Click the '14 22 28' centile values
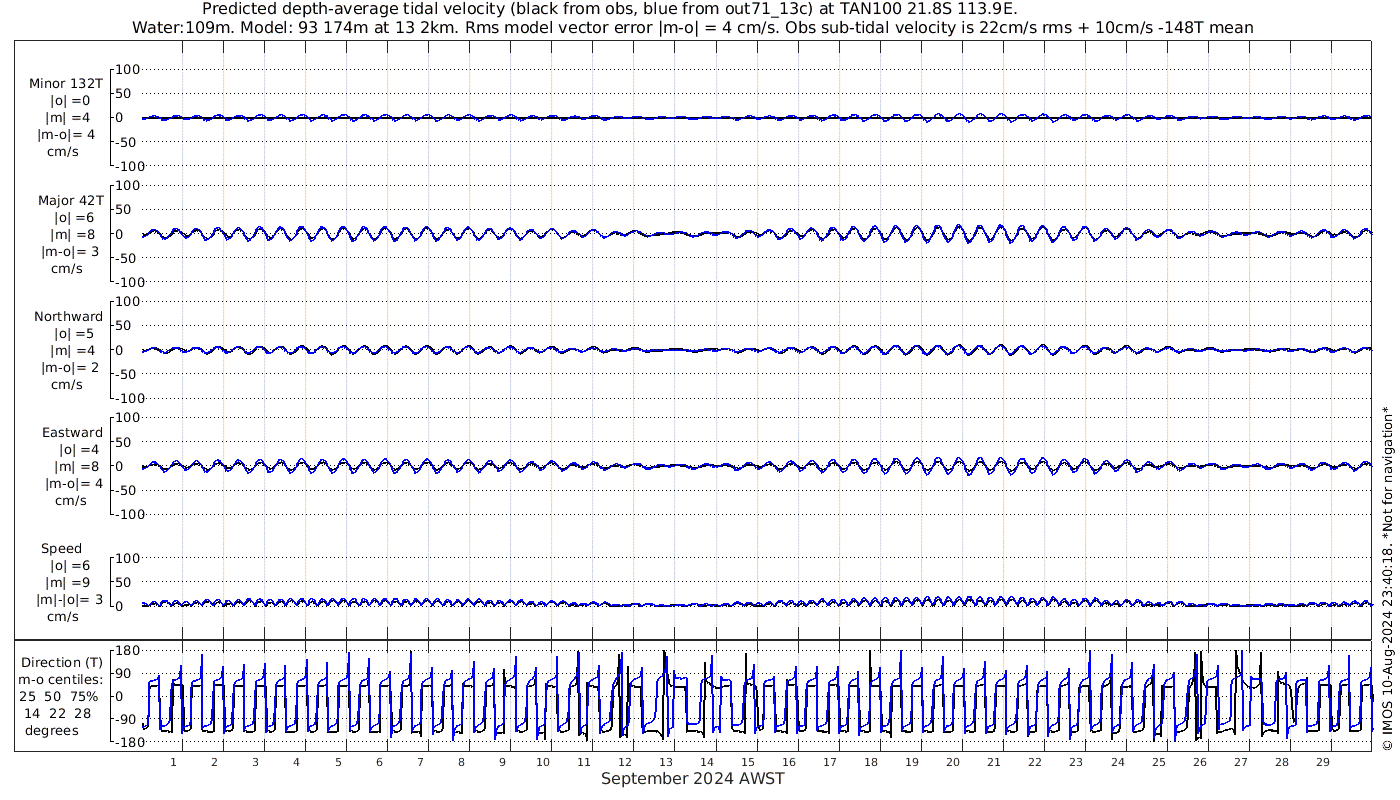1400x800 pixels. click(57, 713)
